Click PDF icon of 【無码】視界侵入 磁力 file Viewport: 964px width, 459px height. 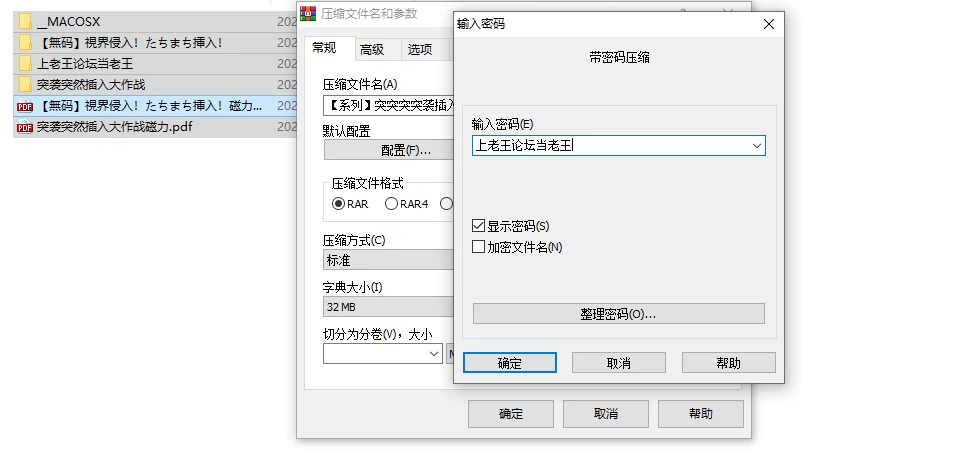[25, 106]
